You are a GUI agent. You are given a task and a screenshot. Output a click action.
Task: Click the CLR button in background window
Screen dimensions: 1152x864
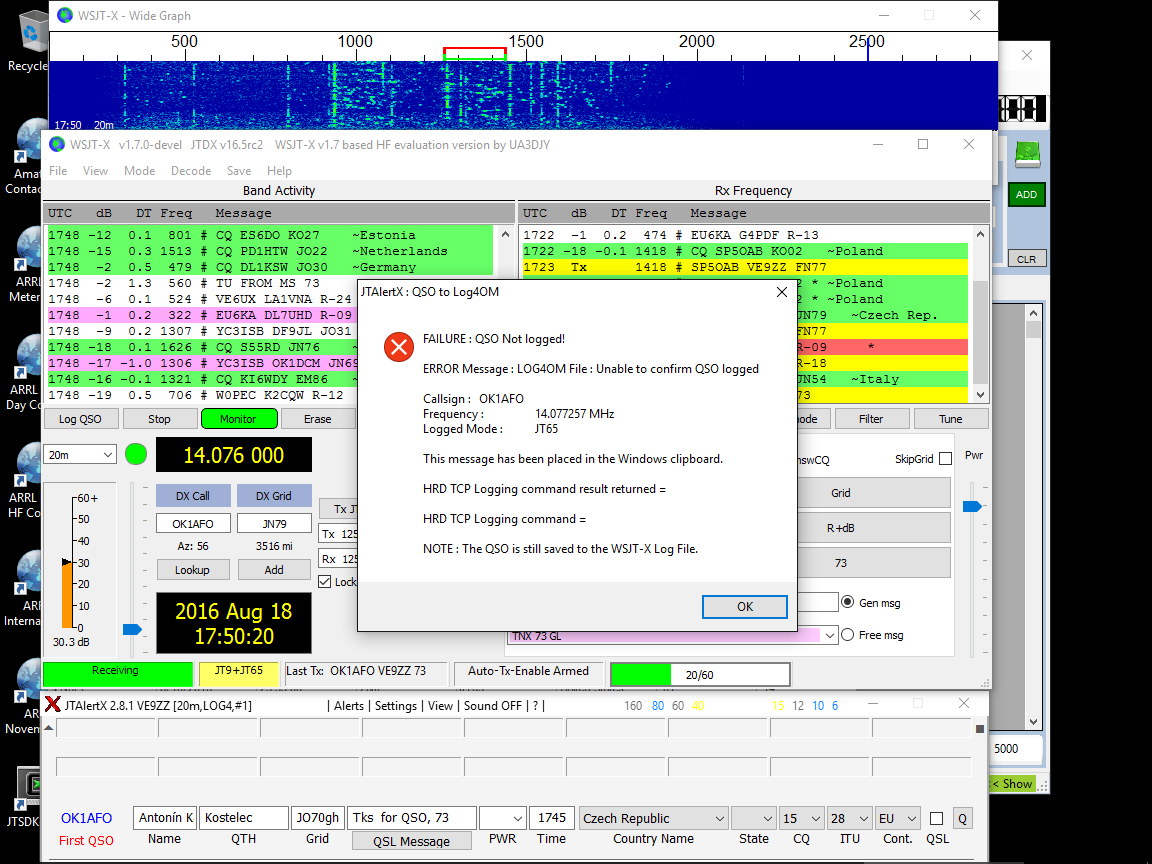pos(1026,259)
